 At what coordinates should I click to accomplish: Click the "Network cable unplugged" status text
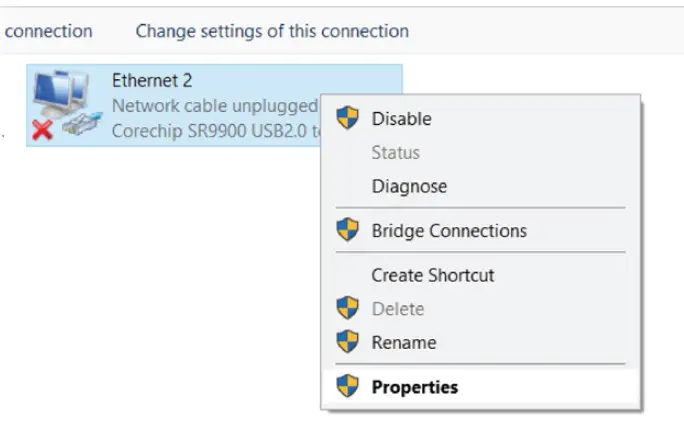(214, 105)
